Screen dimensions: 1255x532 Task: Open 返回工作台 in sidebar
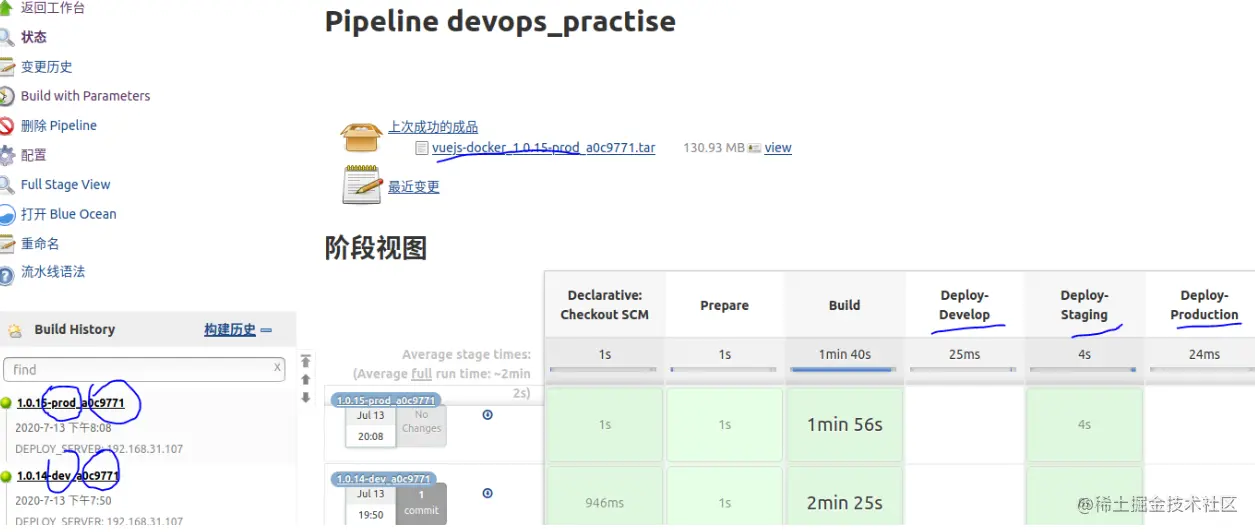click(x=53, y=8)
